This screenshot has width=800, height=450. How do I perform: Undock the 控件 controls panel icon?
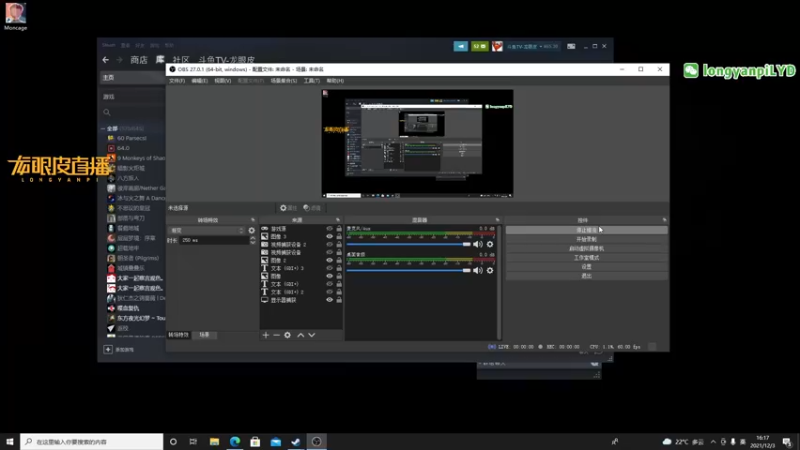(664, 220)
